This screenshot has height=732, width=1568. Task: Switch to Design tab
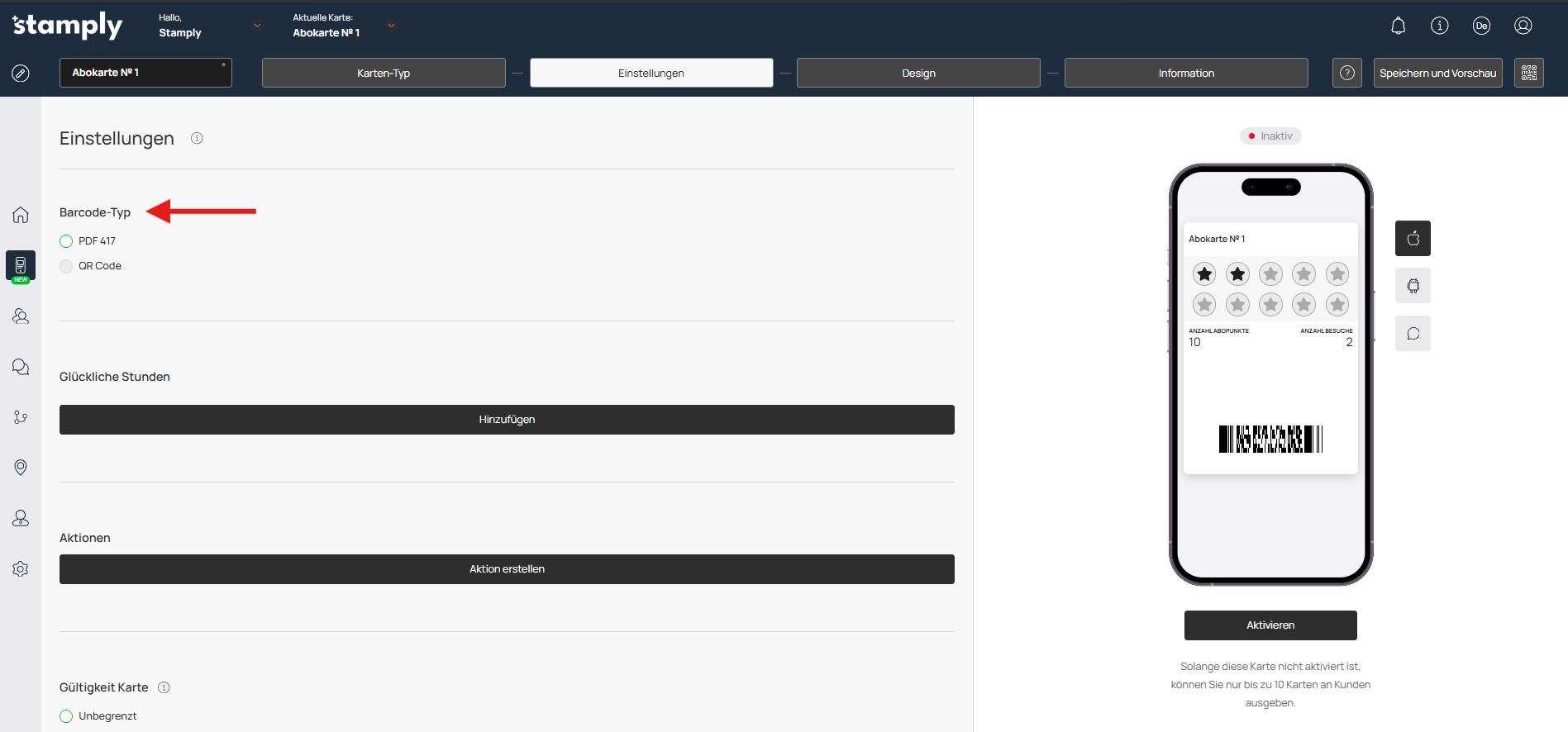[x=918, y=73]
